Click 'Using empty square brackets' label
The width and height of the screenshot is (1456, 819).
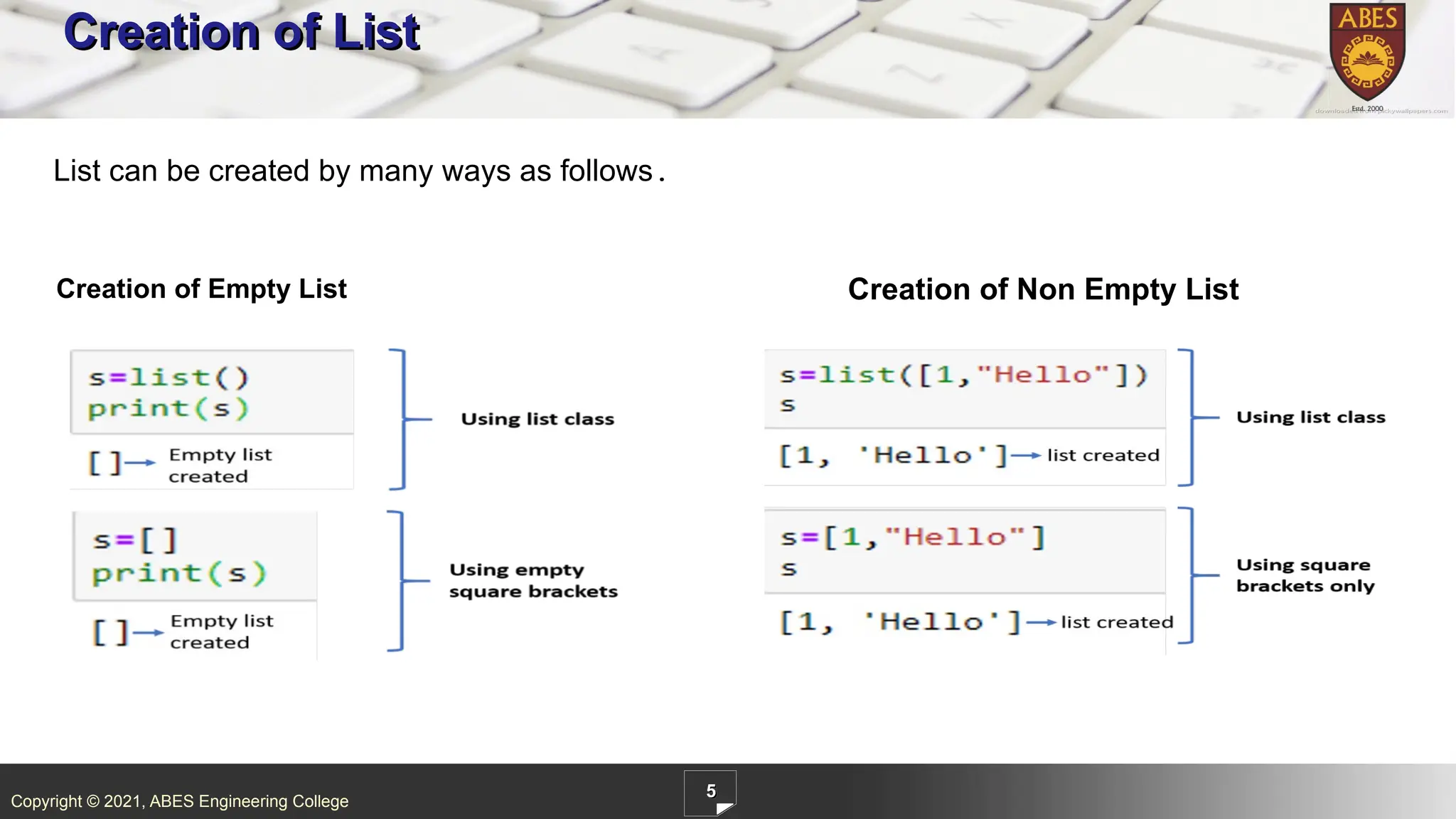[533, 580]
